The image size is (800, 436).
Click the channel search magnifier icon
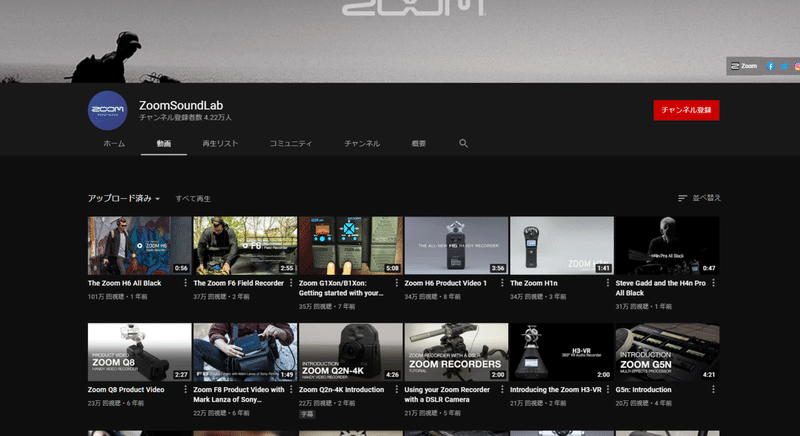click(463, 143)
